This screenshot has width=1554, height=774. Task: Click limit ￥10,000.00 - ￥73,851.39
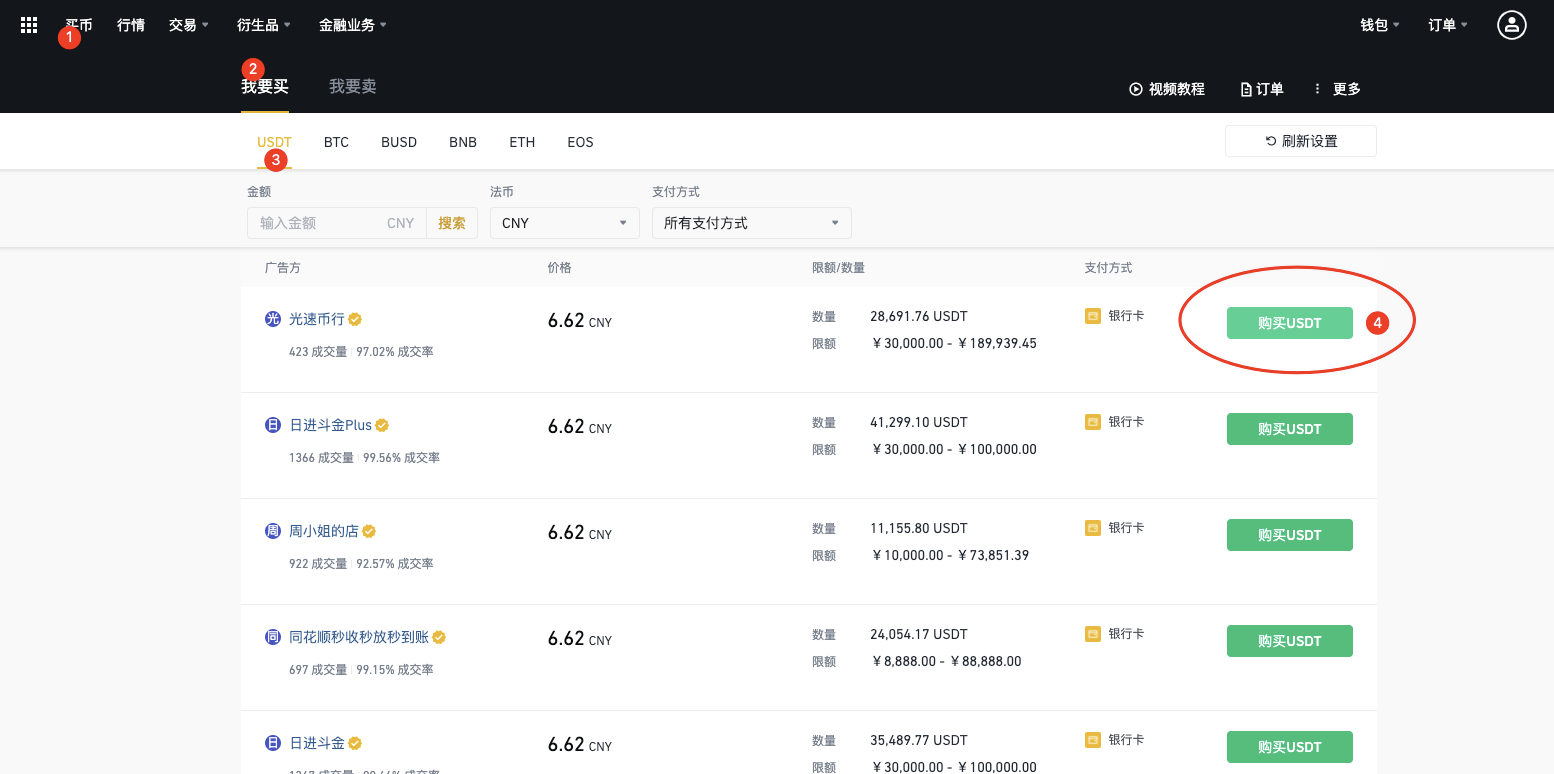[950, 555]
